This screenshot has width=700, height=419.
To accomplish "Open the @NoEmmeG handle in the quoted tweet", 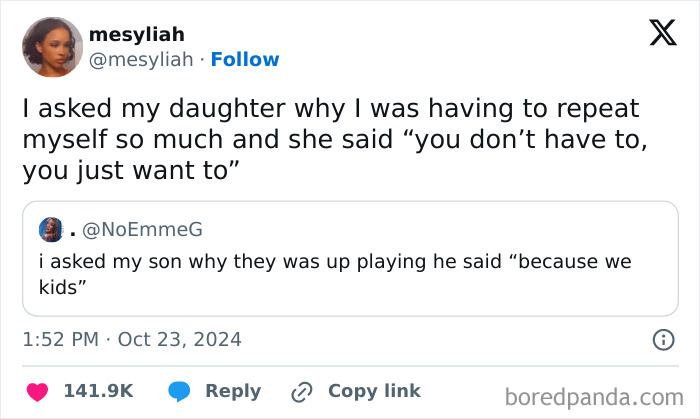I will point(140,230).
